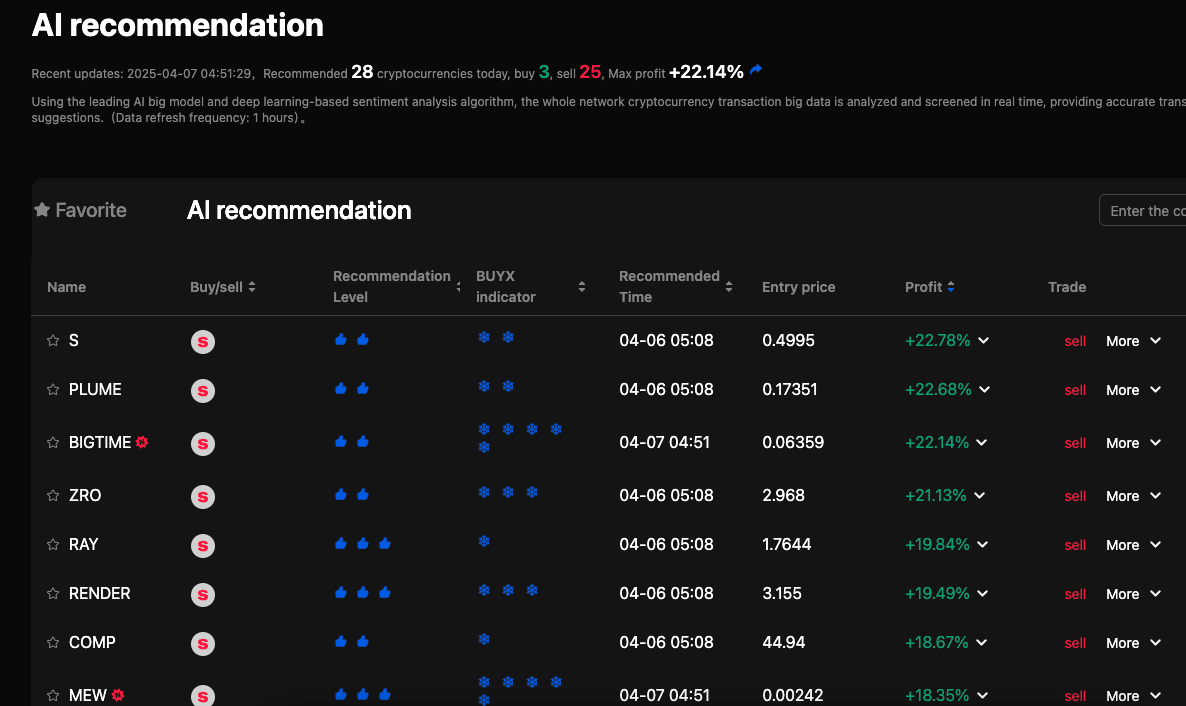This screenshot has height=706, width=1186.
Task: Star the S coin as favorite
Action: point(53,341)
